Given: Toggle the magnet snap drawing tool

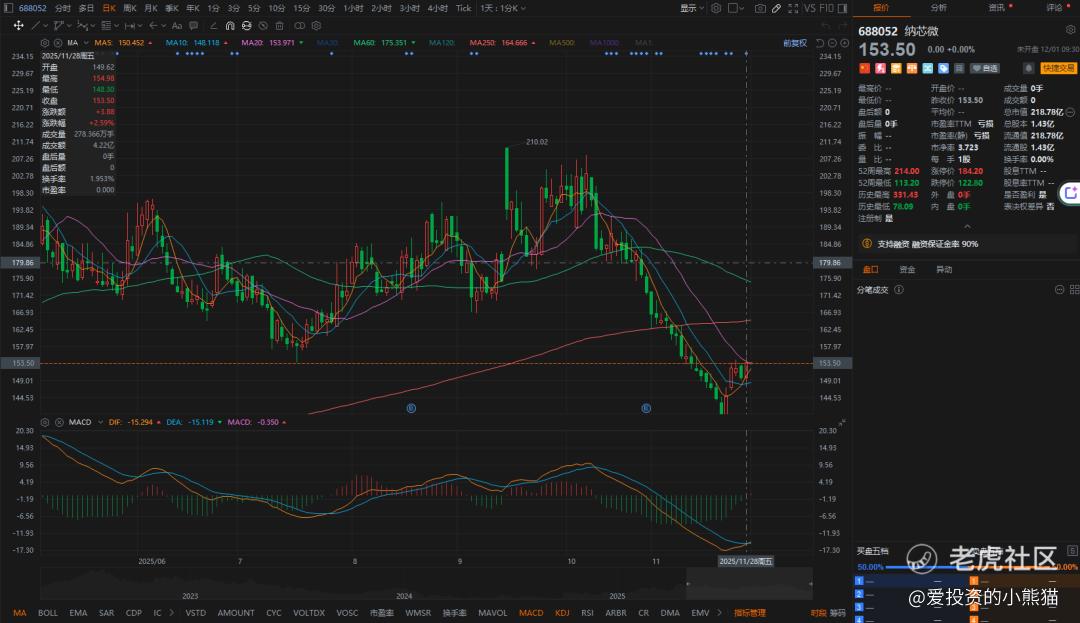Looking at the screenshot, I should pos(230,25).
